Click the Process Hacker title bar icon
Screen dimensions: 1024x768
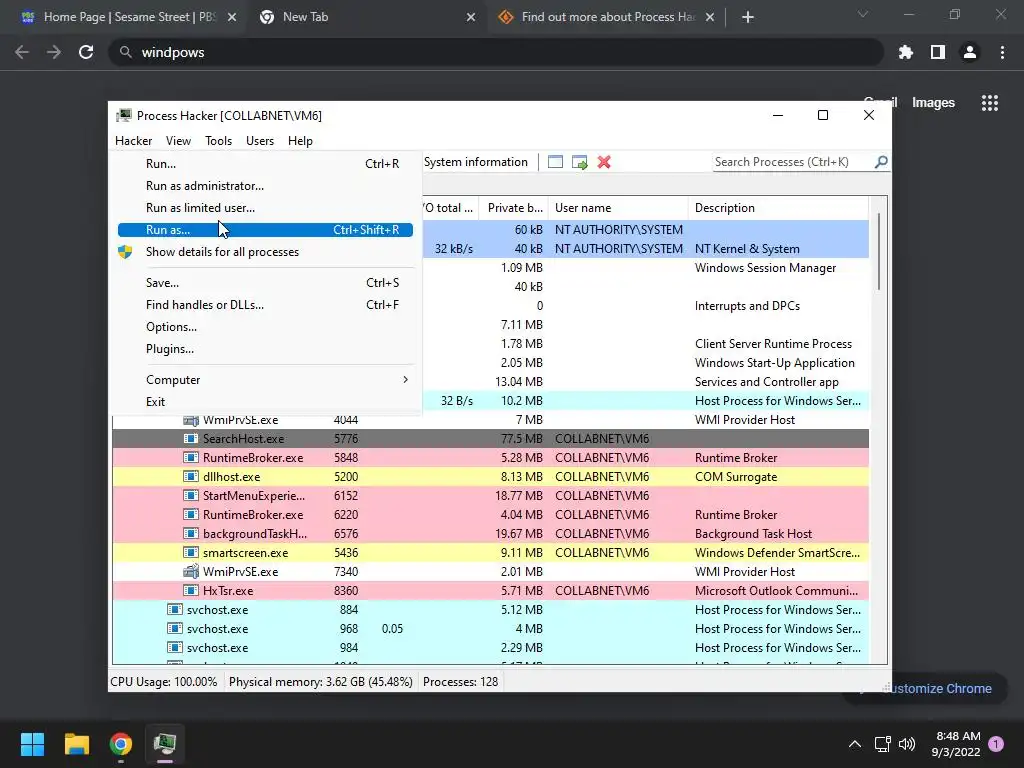[x=123, y=116]
